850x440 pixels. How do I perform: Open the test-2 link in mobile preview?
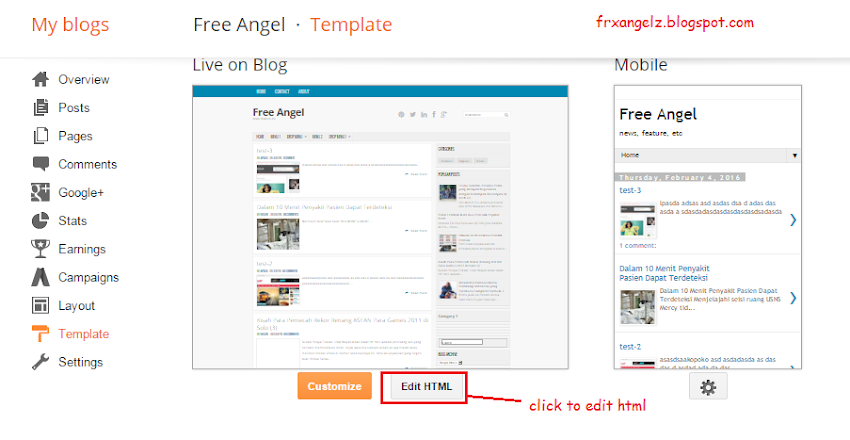click(630, 346)
